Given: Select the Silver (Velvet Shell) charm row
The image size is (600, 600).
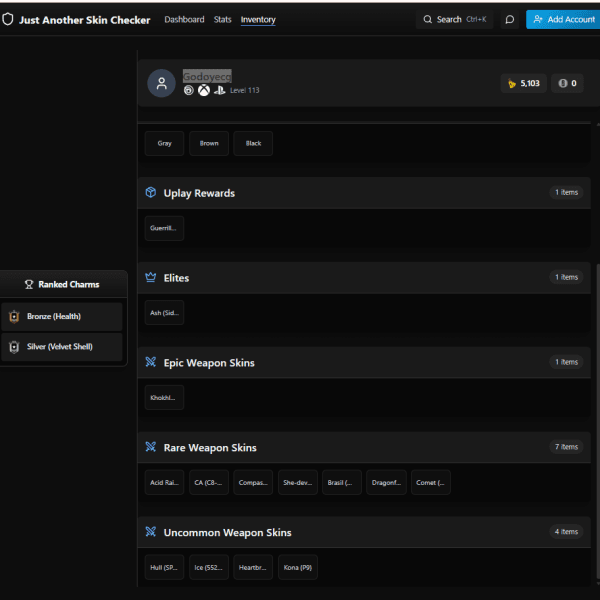Looking at the screenshot, I should [x=62, y=347].
